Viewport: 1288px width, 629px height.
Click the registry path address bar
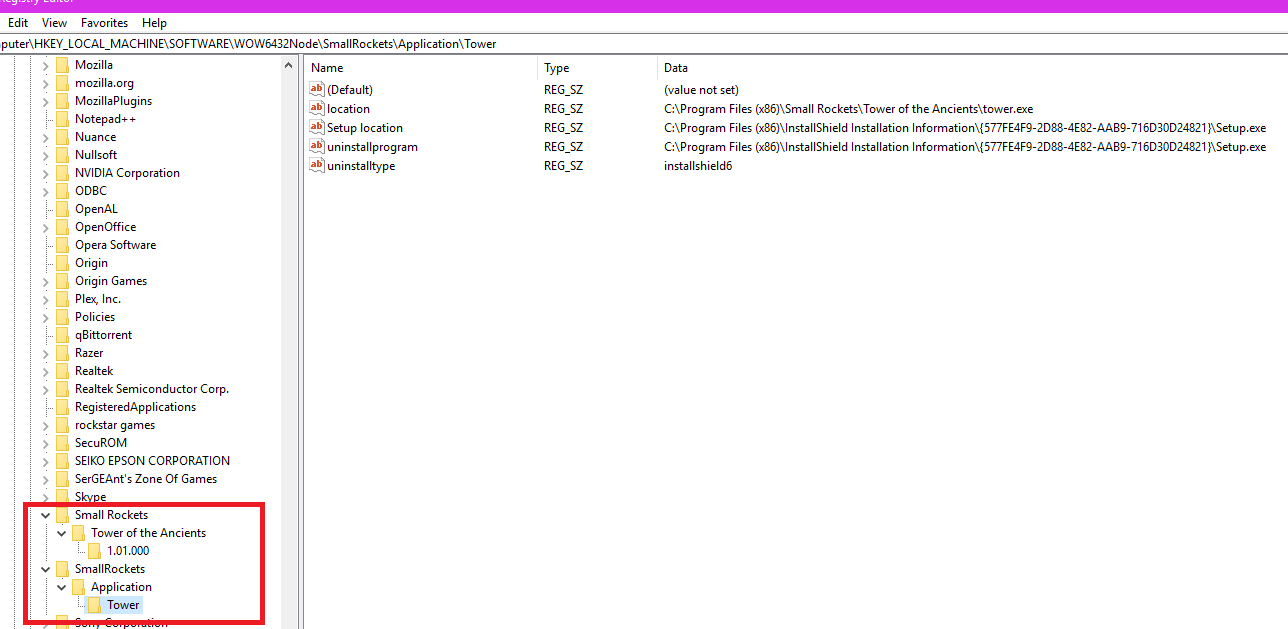[x=644, y=44]
